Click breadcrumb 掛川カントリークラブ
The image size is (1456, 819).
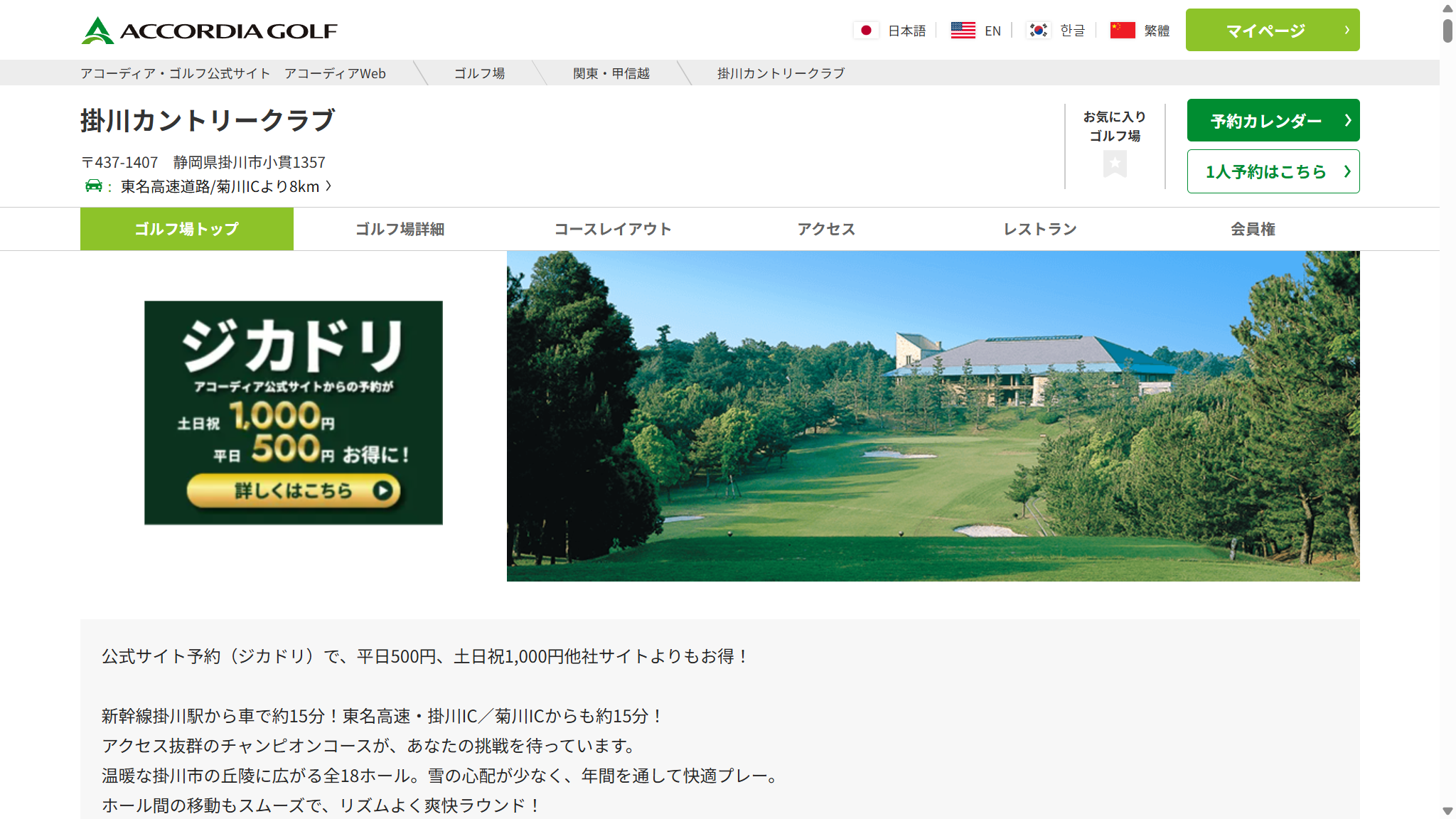click(781, 73)
